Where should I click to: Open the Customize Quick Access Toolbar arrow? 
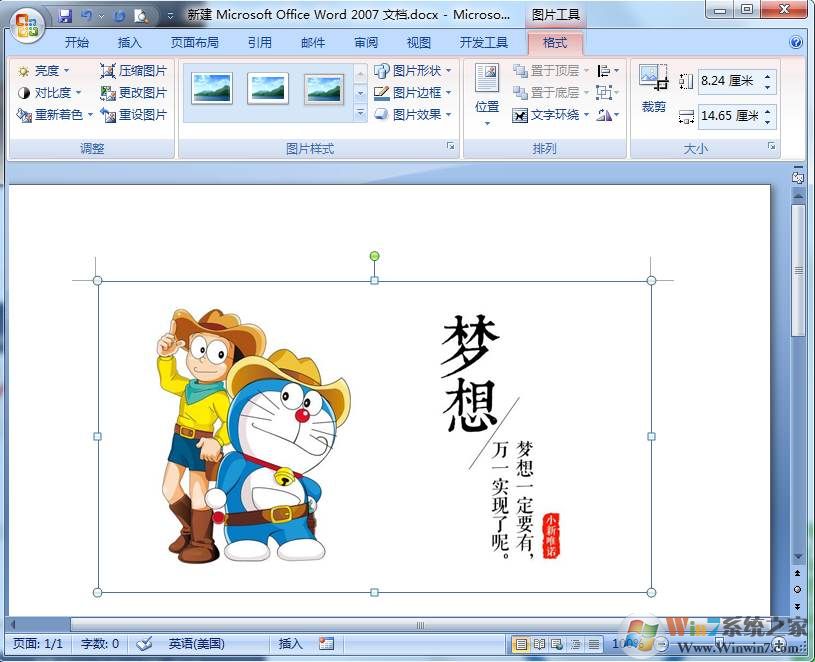tap(170, 17)
